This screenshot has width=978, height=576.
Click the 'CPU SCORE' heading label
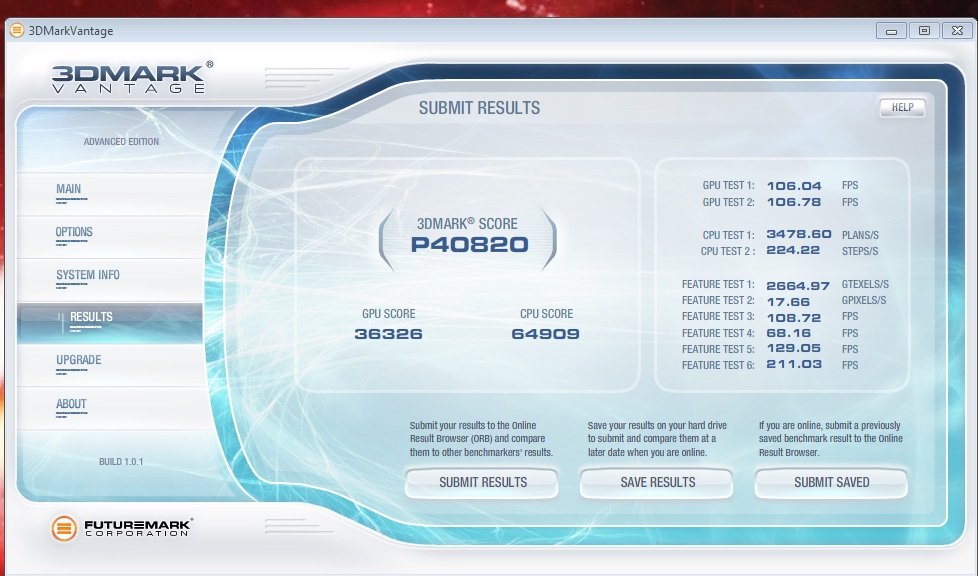coord(546,314)
